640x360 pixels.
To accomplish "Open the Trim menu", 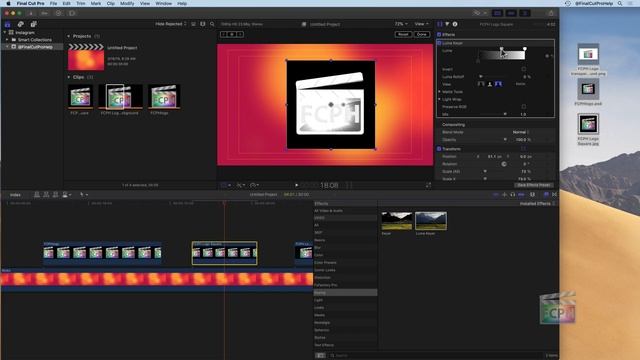I will (x=81, y=3).
